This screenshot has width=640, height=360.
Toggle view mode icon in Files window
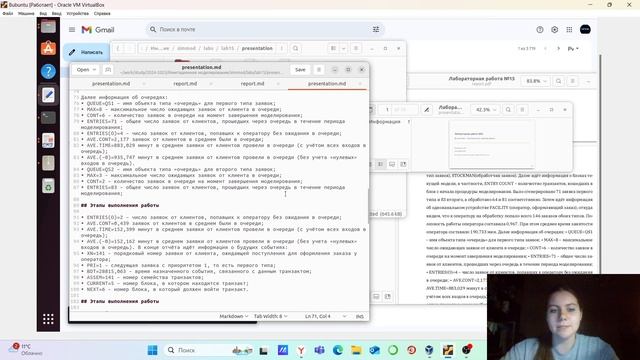(x=333, y=48)
